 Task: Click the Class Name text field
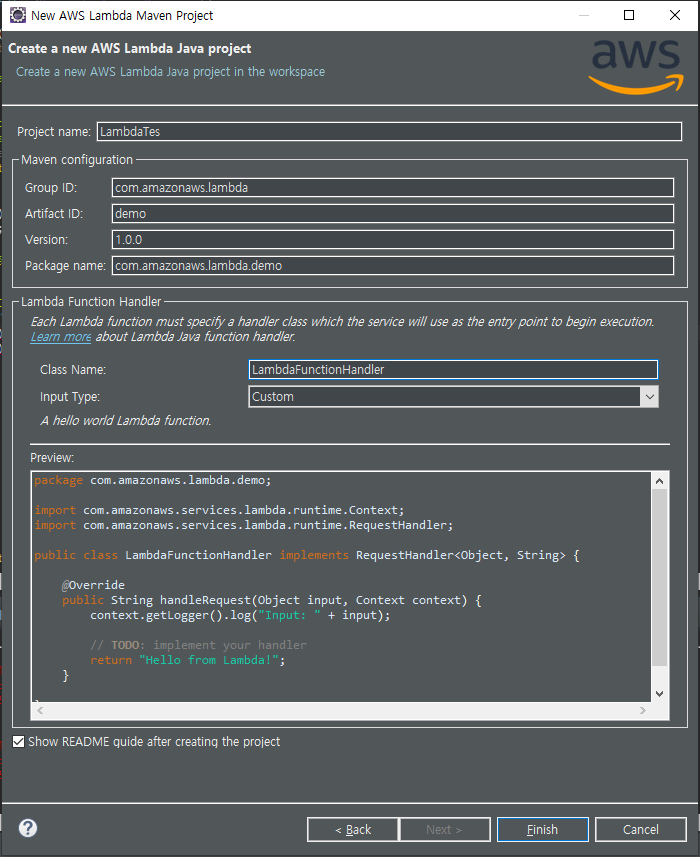click(453, 369)
